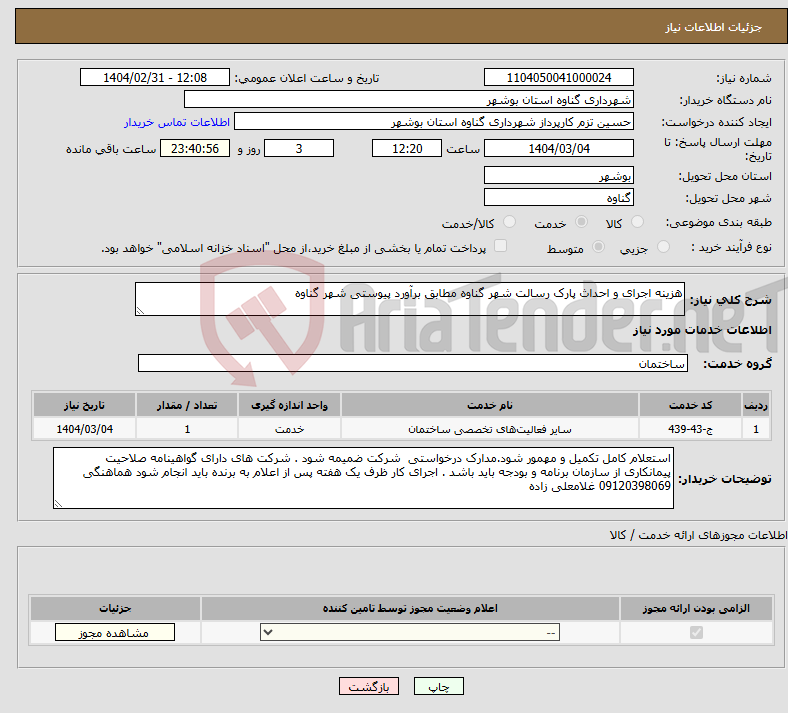Select the خدمت radio button

pyautogui.click(x=581, y=222)
